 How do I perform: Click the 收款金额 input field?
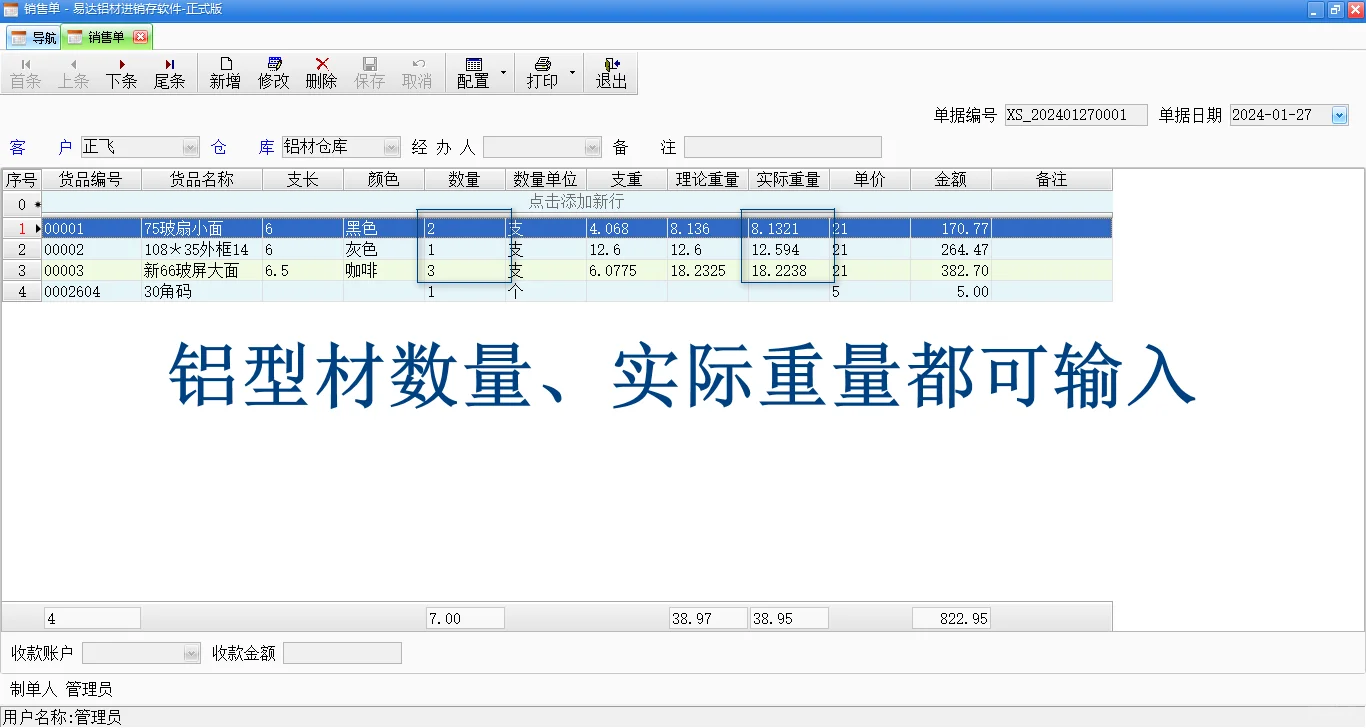point(342,652)
